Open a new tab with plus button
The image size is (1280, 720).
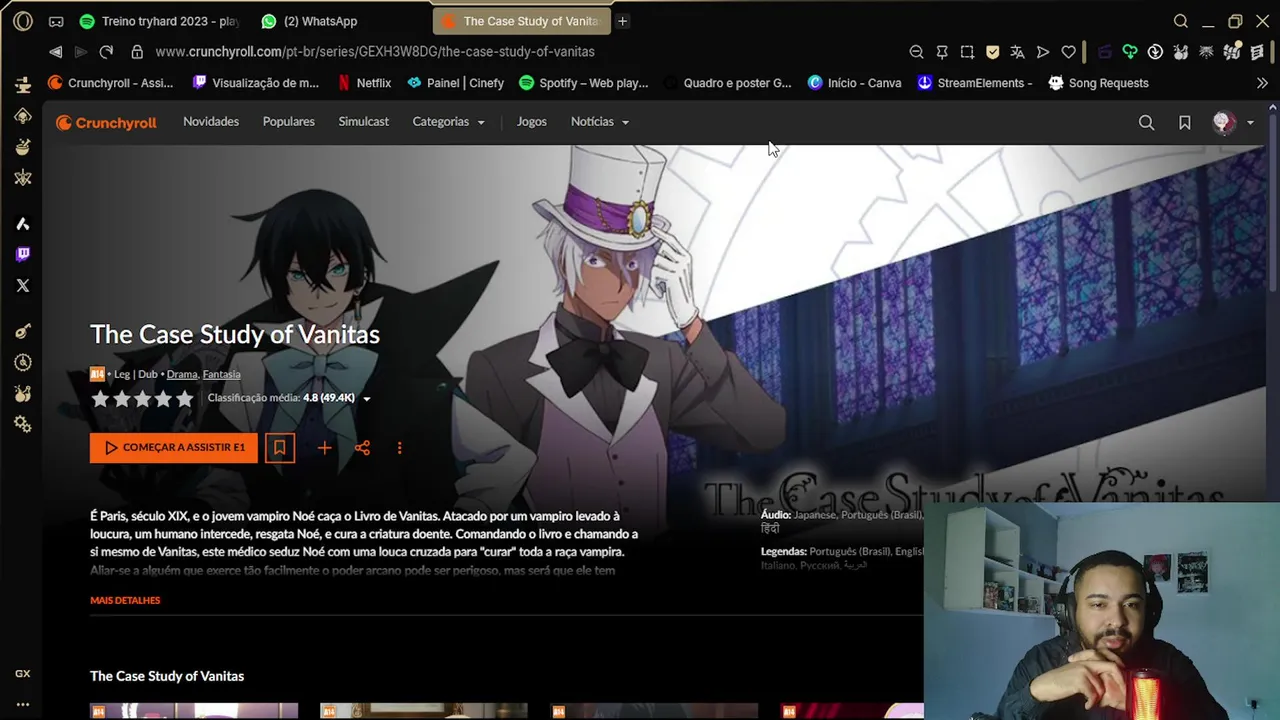coord(622,21)
